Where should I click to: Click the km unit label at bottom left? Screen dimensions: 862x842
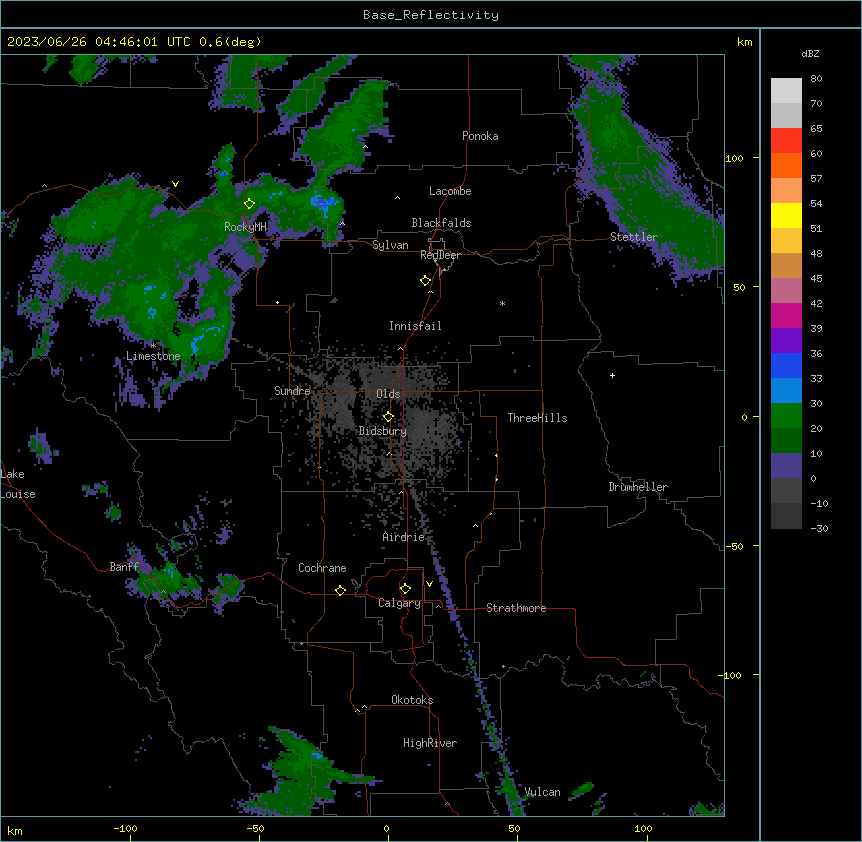point(15,830)
